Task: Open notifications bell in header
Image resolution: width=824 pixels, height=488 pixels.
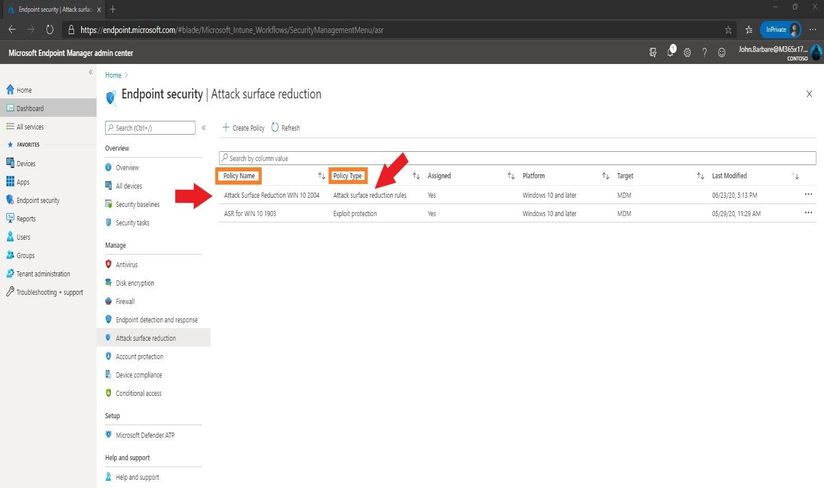Action: coord(671,51)
